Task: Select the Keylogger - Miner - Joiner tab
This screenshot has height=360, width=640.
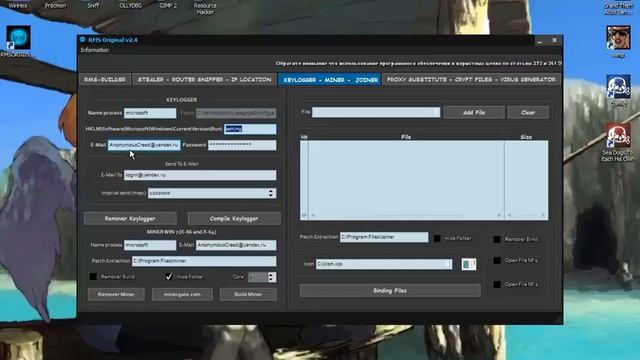Action: coord(330,79)
